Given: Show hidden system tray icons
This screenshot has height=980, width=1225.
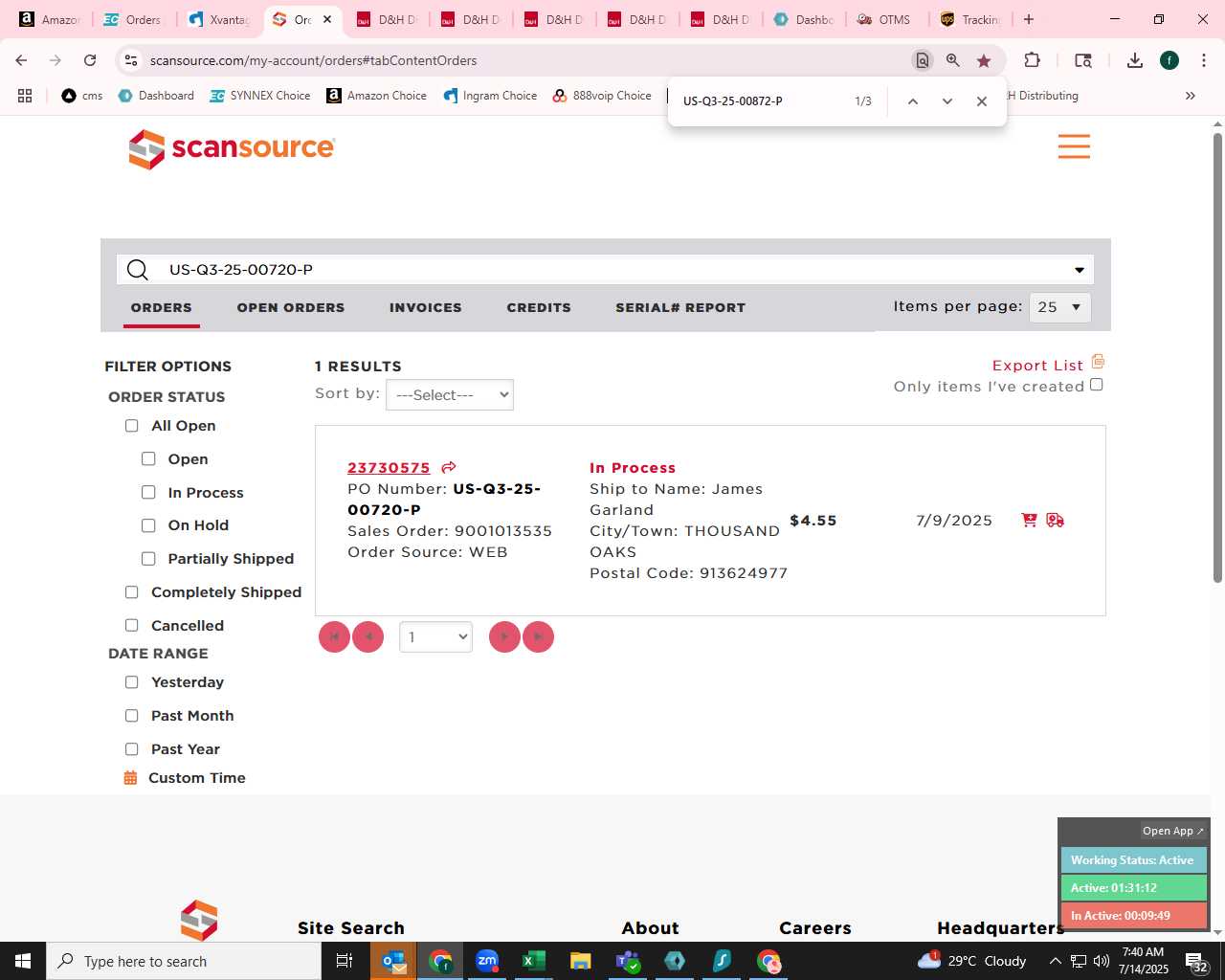Looking at the screenshot, I should tap(1055, 961).
